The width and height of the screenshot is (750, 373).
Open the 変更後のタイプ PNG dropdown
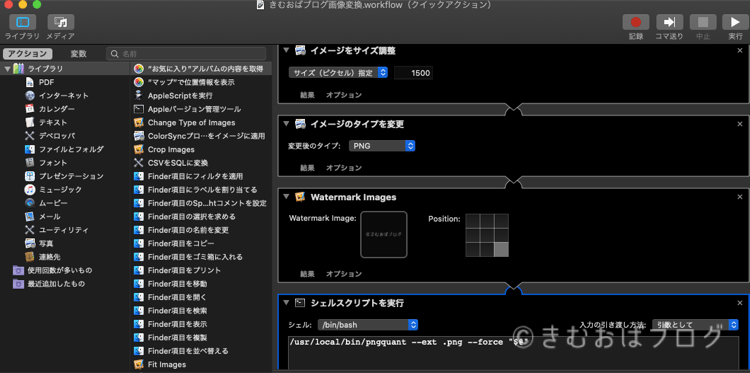click(382, 146)
